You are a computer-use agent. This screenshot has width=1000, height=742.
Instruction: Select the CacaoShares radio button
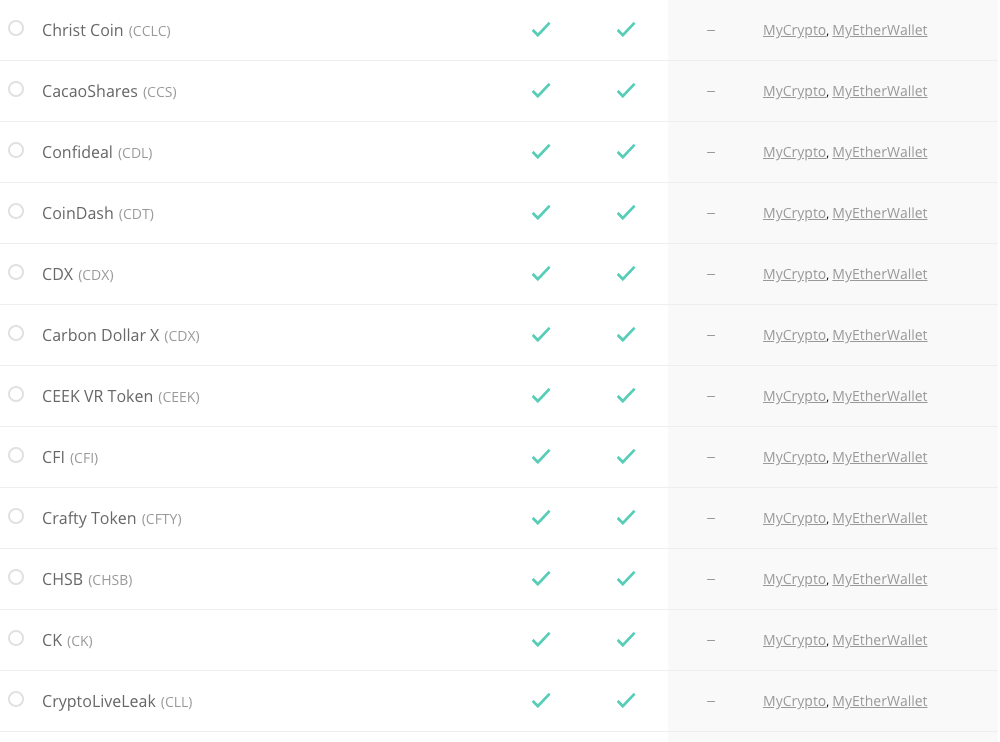(x=16, y=89)
